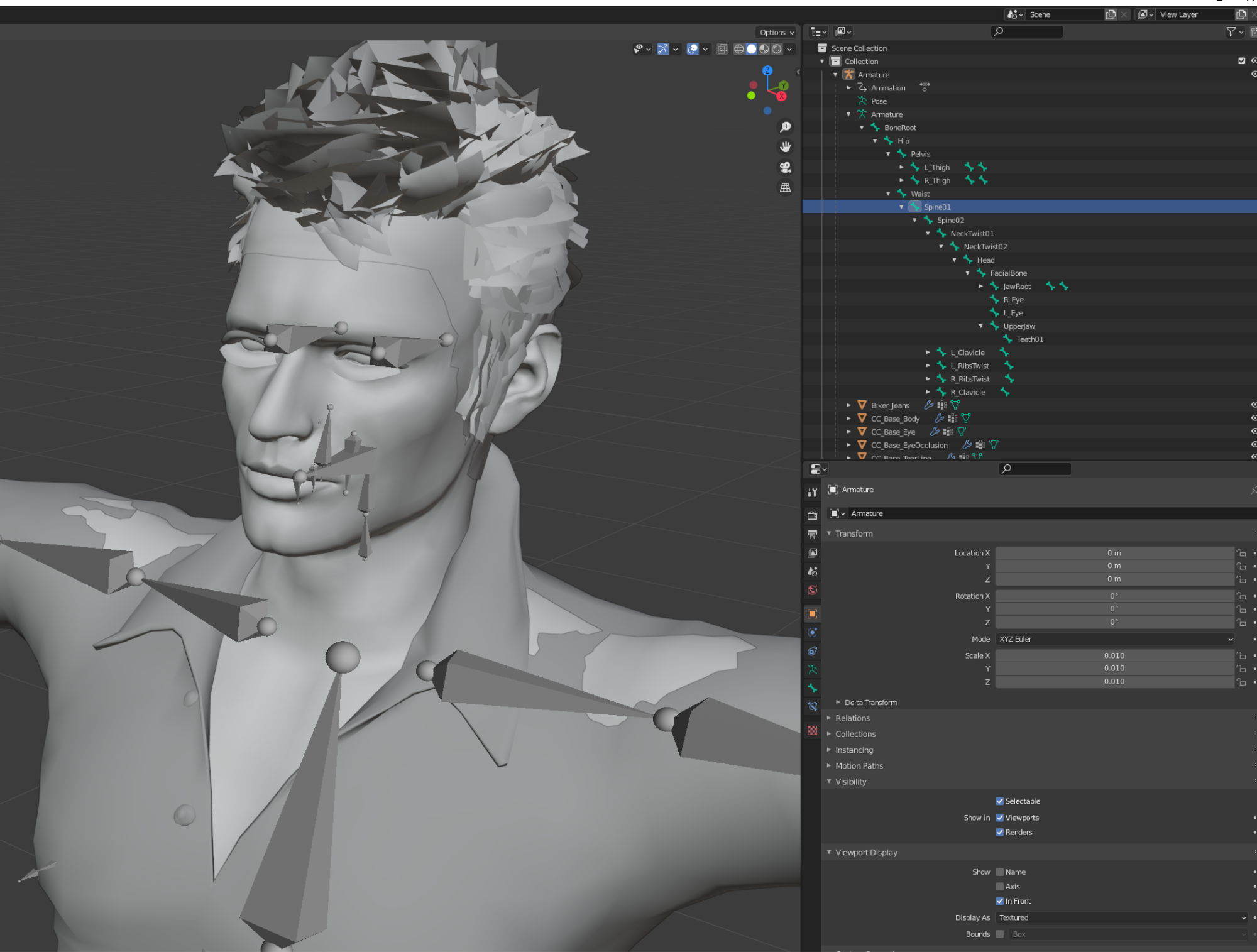Switch to Solid viewport shading
This screenshot has height=952, width=1257.
[751, 49]
